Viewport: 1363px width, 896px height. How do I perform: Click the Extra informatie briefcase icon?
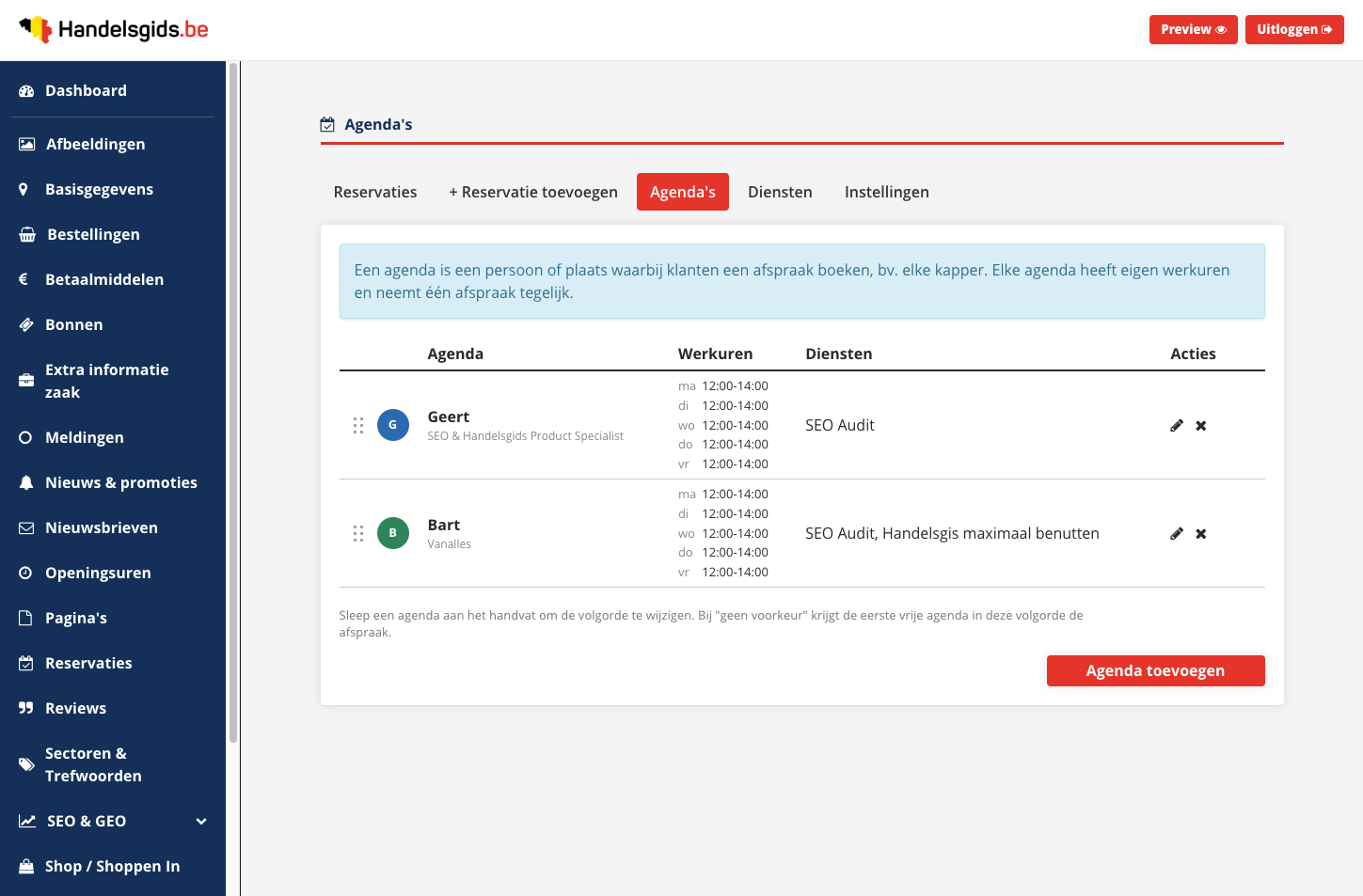(26, 381)
